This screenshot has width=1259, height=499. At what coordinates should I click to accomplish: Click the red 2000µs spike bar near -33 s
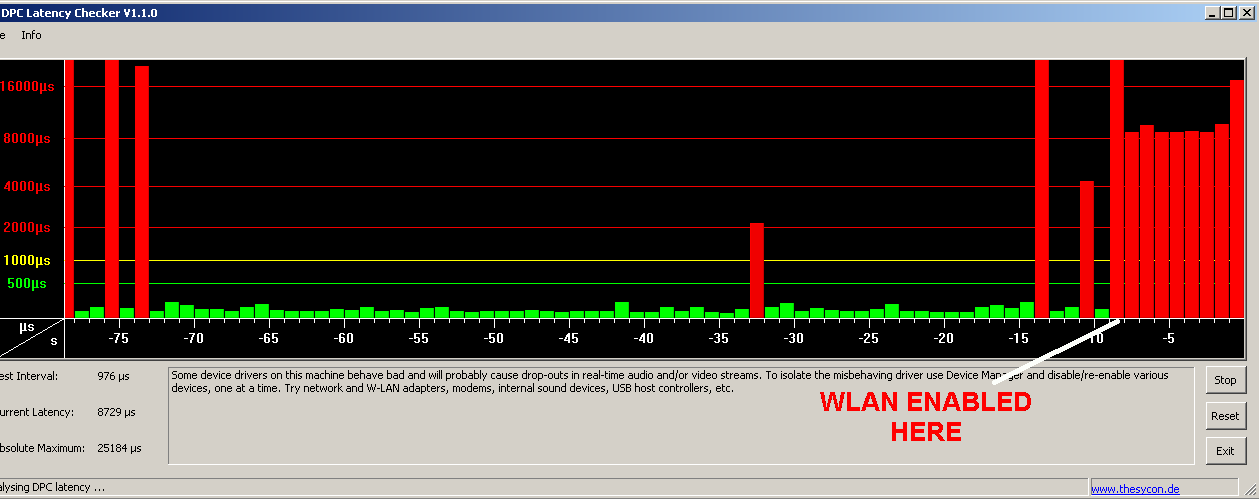tap(757, 270)
